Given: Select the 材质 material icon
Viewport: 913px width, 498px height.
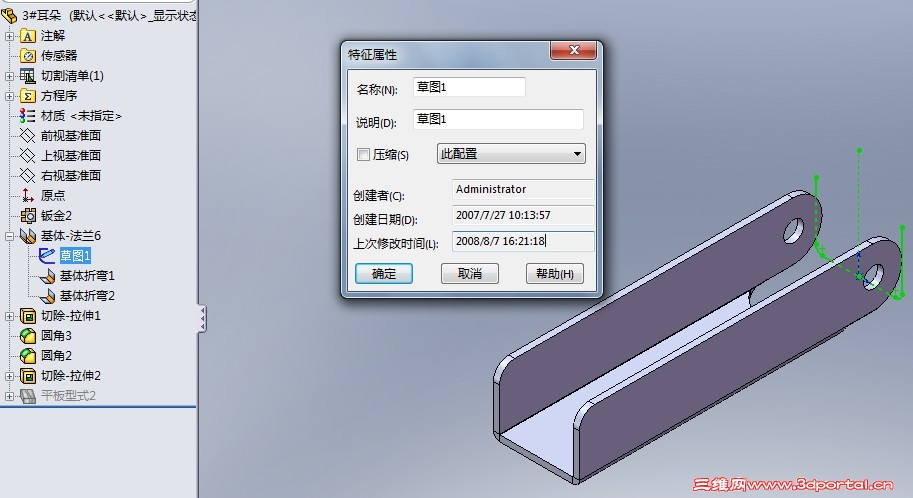Looking at the screenshot, I should pyautogui.click(x=27, y=116).
